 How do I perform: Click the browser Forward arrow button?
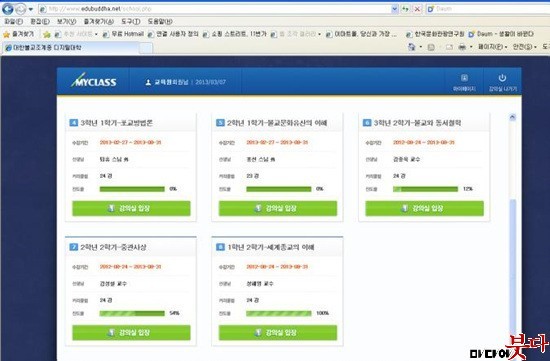[21, 9]
